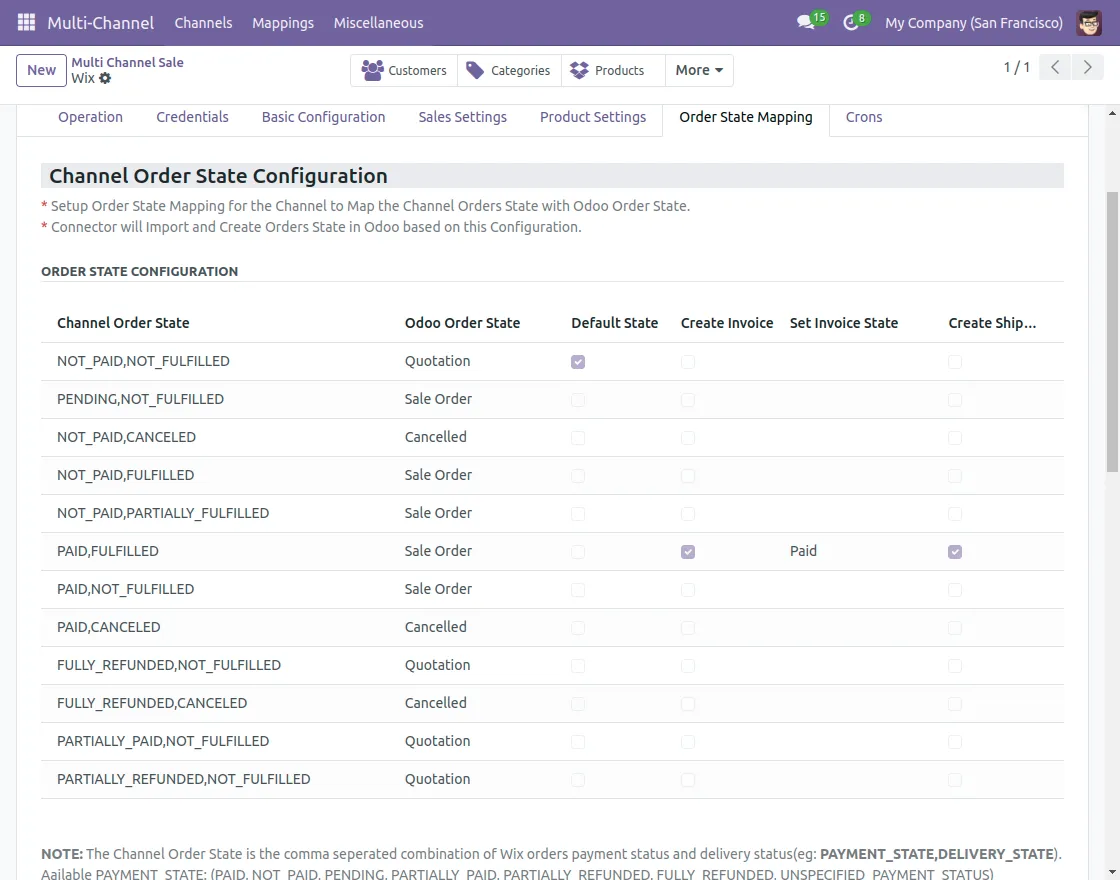Open Multi Channel Sale breadcrumb link
This screenshot has width=1120, height=880.
point(127,62)
